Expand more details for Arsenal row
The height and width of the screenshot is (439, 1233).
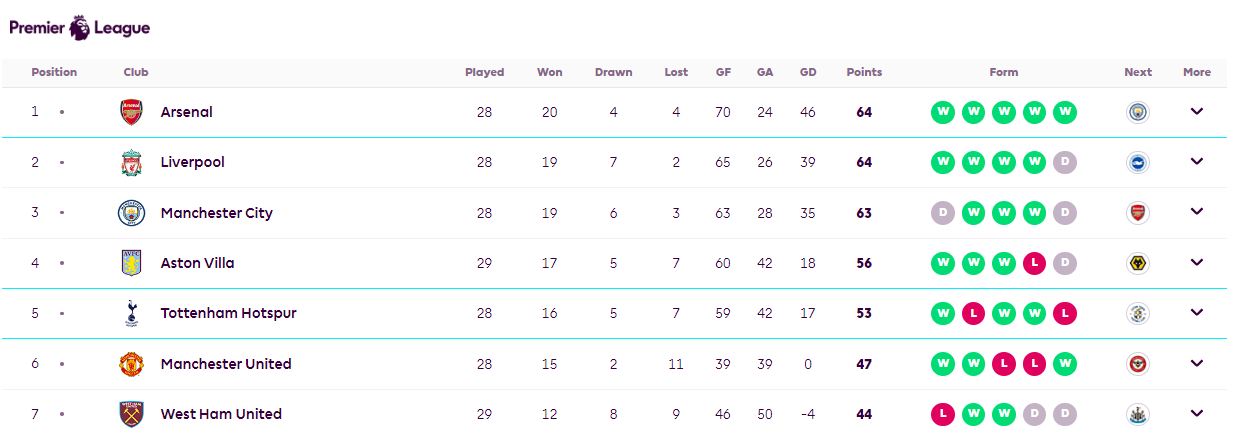point(1196,112)
